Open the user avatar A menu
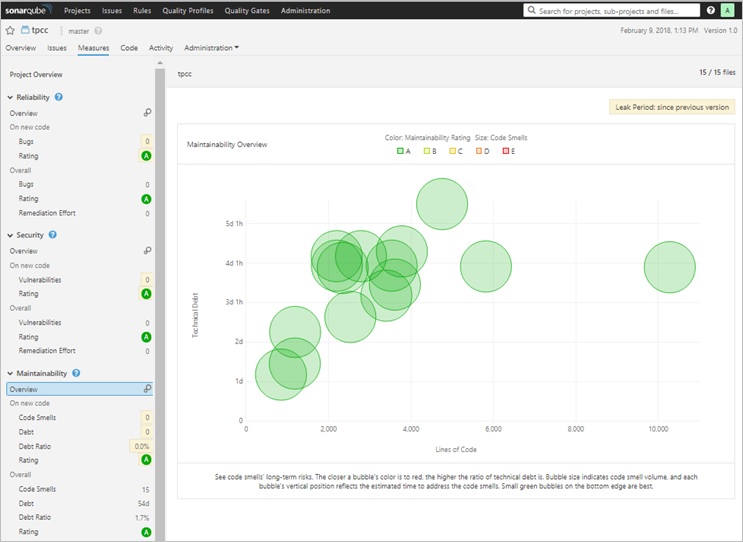Viewport: 743px width, 542px height. (x=727, y=10)
